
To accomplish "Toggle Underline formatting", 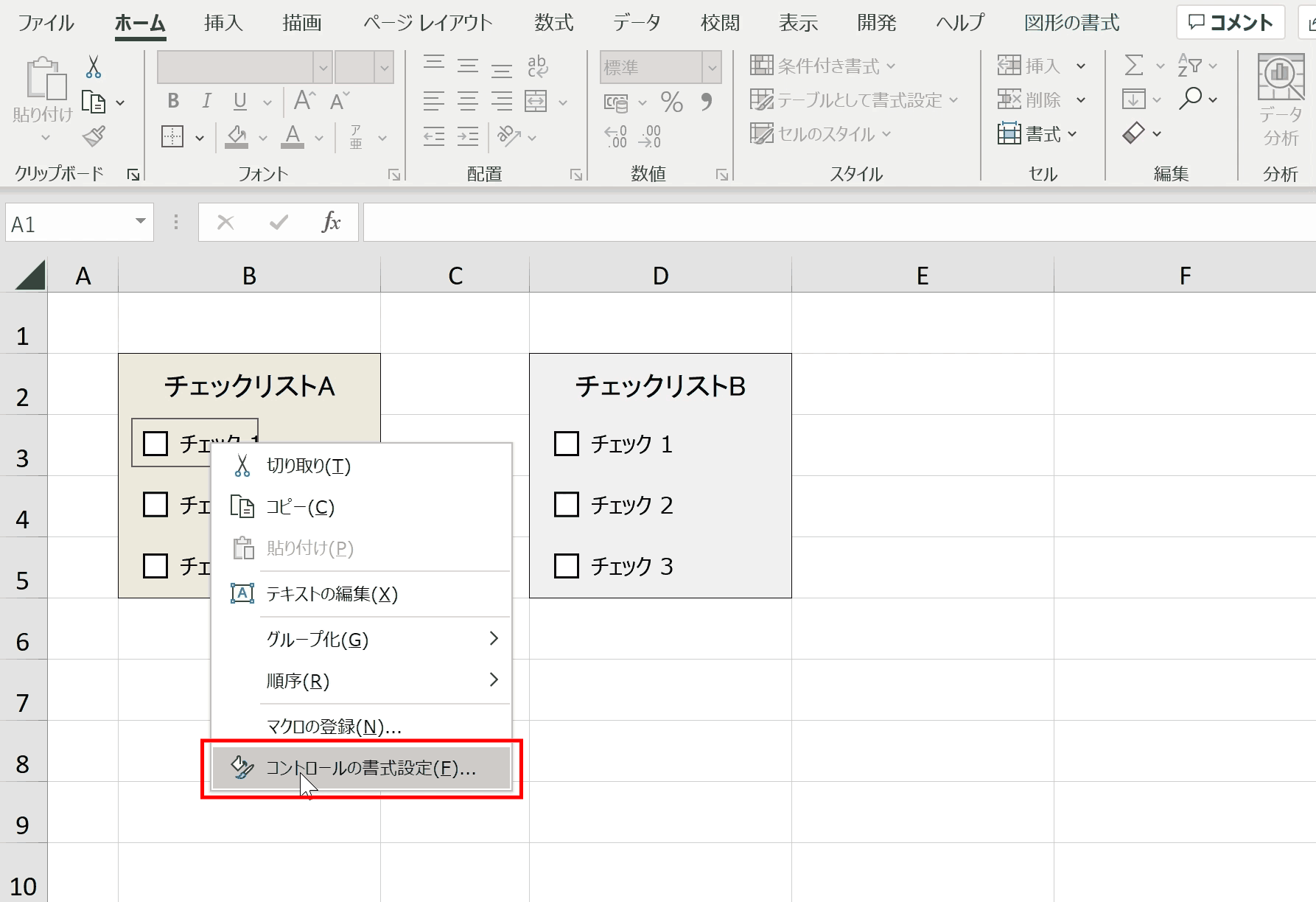I will [239, 101].
